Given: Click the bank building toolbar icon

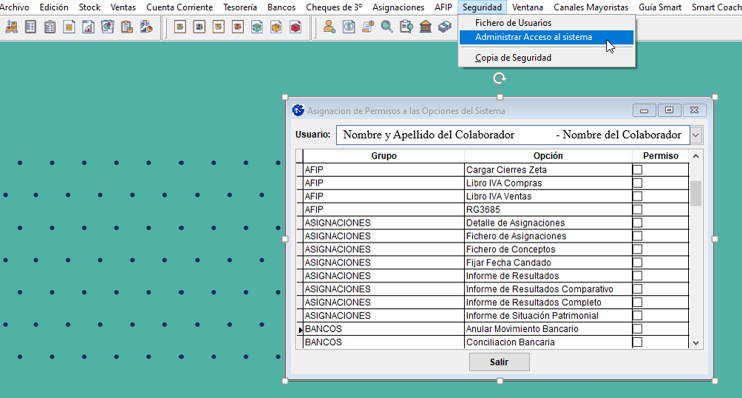Looking at the screenshot, I should point(426,27).
